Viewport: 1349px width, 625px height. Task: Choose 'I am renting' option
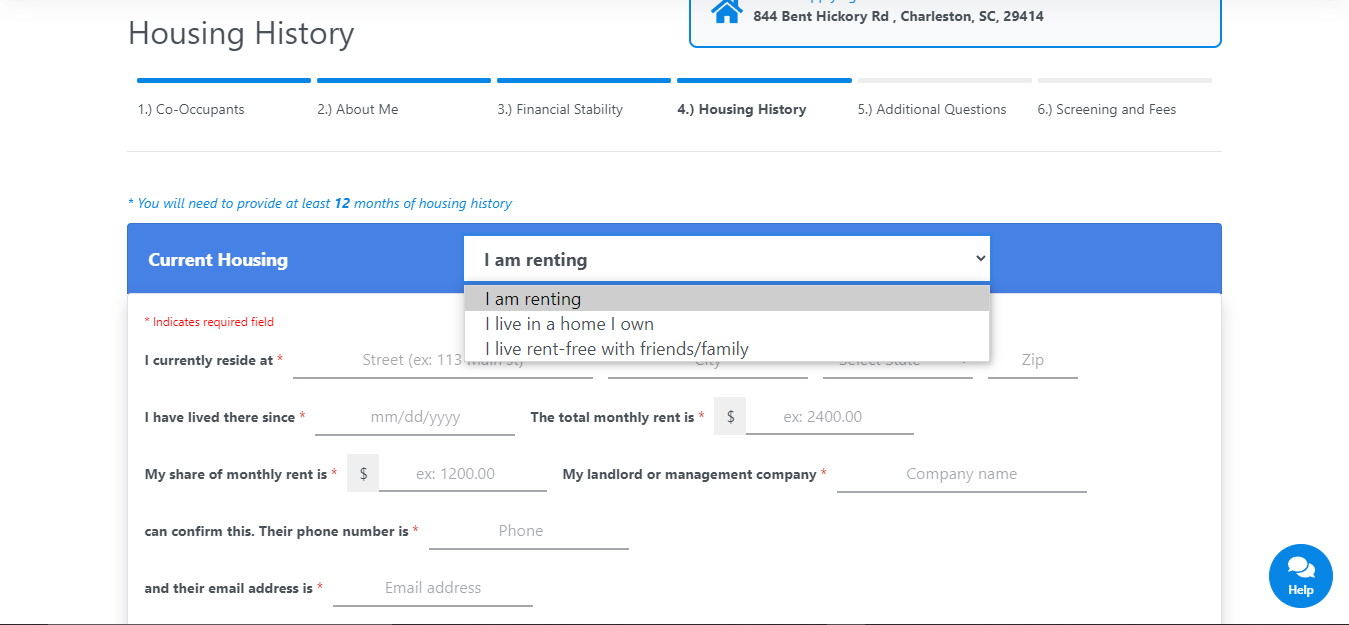click(x=727, y=299)
